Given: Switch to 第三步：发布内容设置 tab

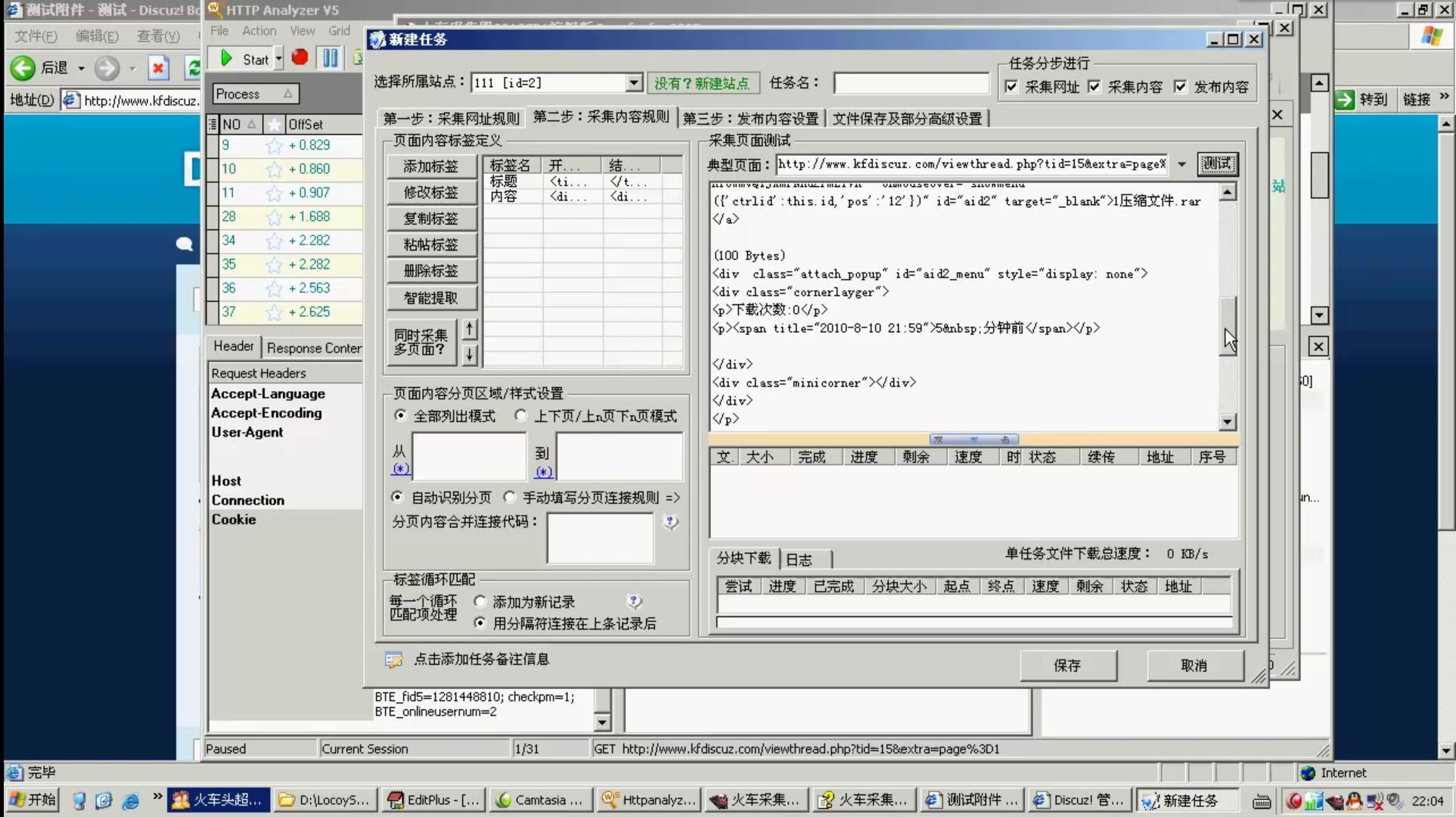Looking at the screenshot, I should [753, 117].
